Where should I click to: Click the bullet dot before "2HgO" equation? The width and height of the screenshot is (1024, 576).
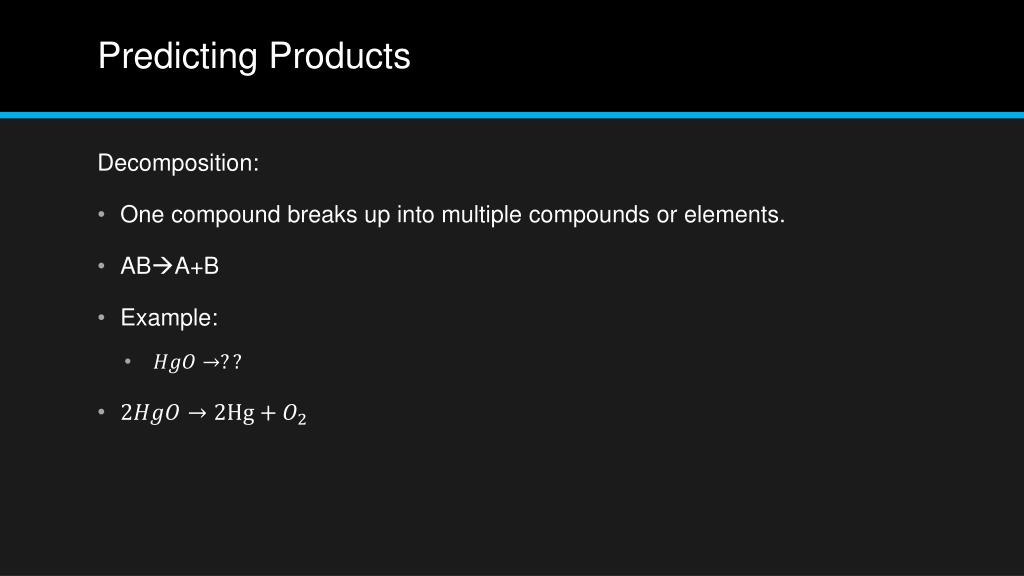click(103, 412)
